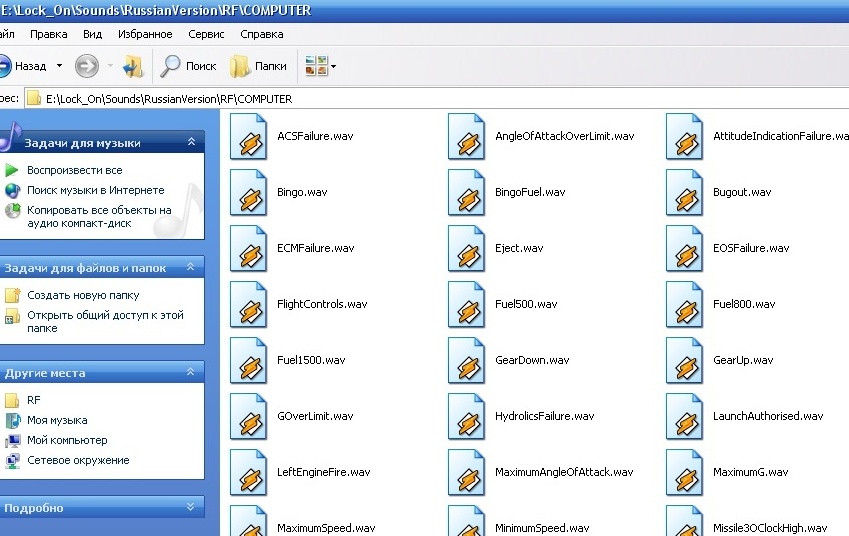Click the ACSFailure.wav file icon
Image resolution: width=849 pixels, height=536 pixels.
pyautogui.click(x=249, y=136)
